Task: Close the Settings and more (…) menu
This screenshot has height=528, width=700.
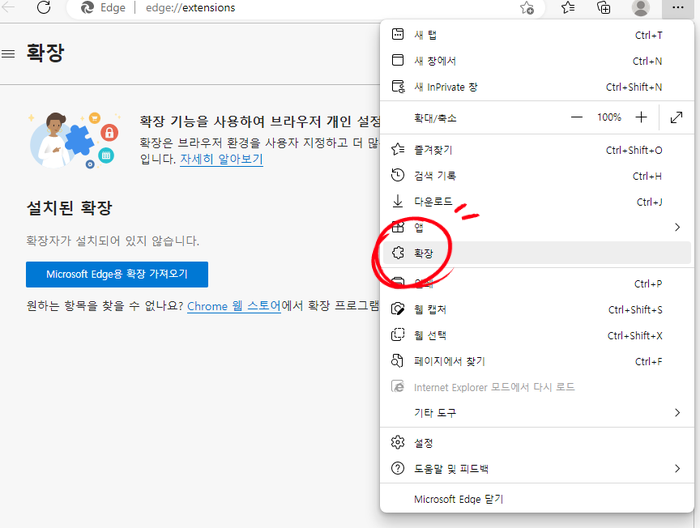Action: [678, 8]
